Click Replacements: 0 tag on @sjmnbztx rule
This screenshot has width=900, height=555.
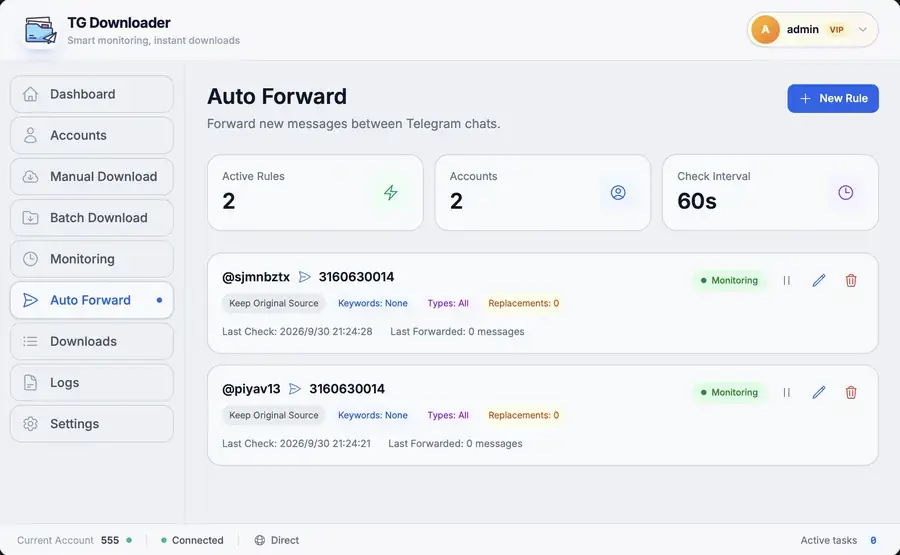pos(523,303)
